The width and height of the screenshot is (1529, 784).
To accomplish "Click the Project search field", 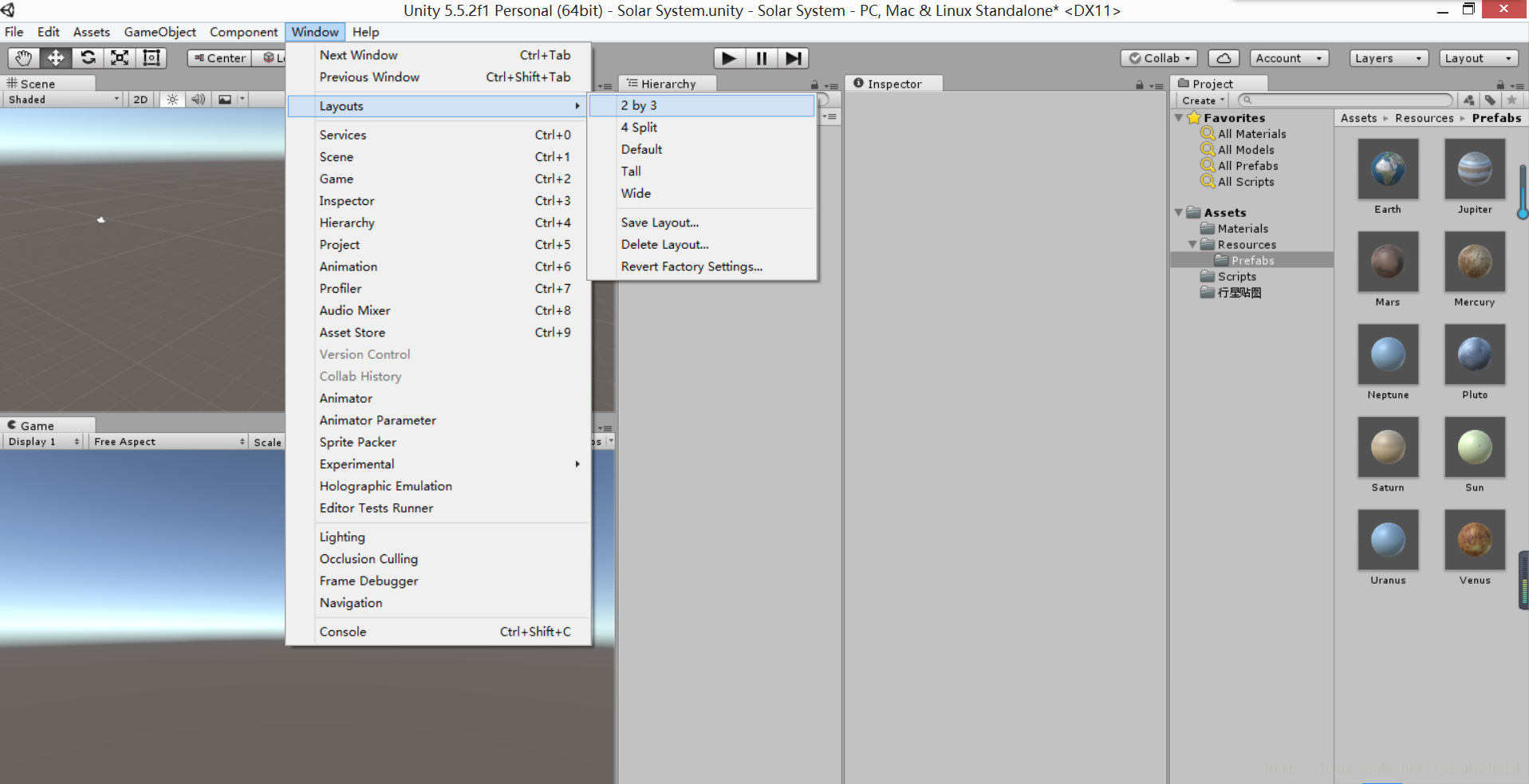I will (1346, 100).
